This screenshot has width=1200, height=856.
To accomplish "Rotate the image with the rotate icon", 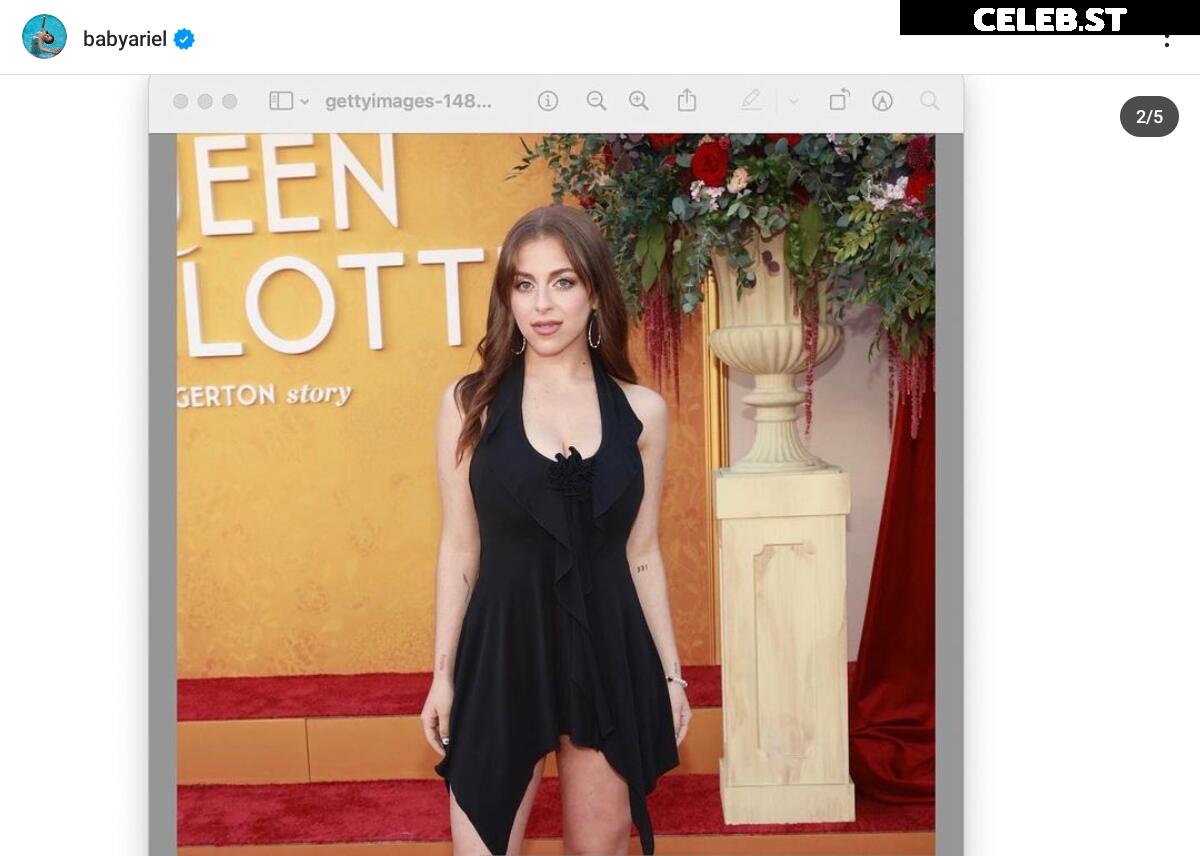I will [839, 100].
